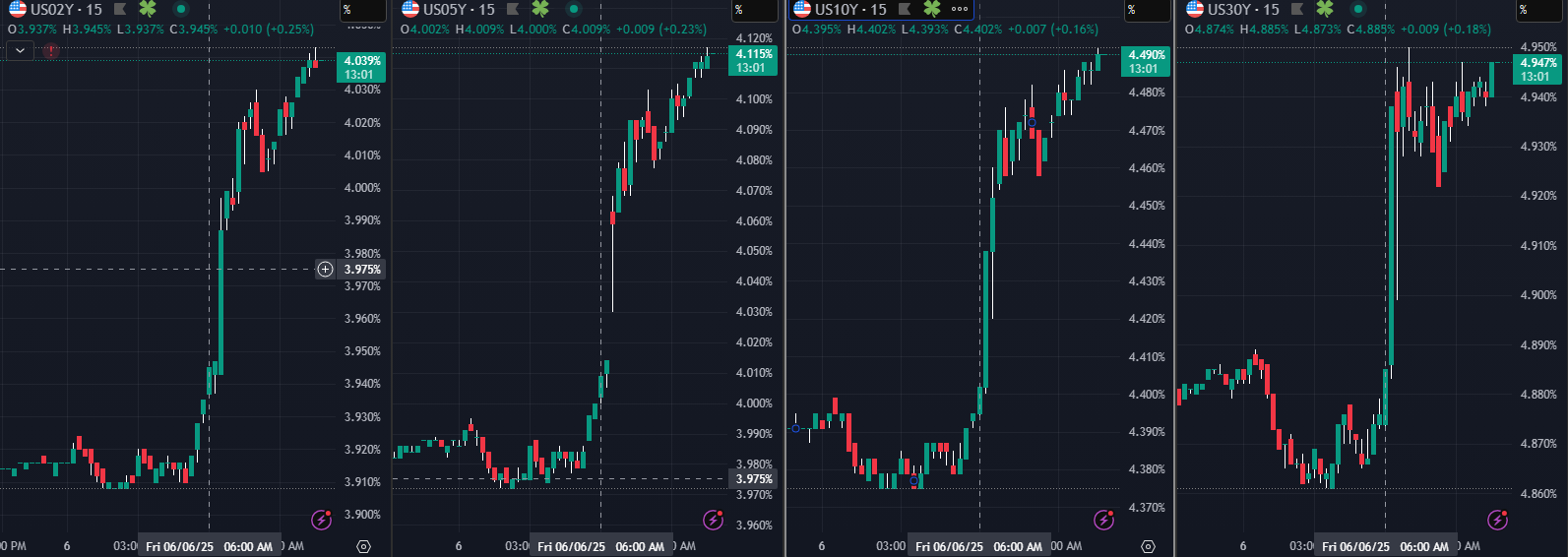The width and height of the screenshot is (1568, 557).
Task: Open the percent scale dropdown on US30Y chart
Action: coord(1537,10)
